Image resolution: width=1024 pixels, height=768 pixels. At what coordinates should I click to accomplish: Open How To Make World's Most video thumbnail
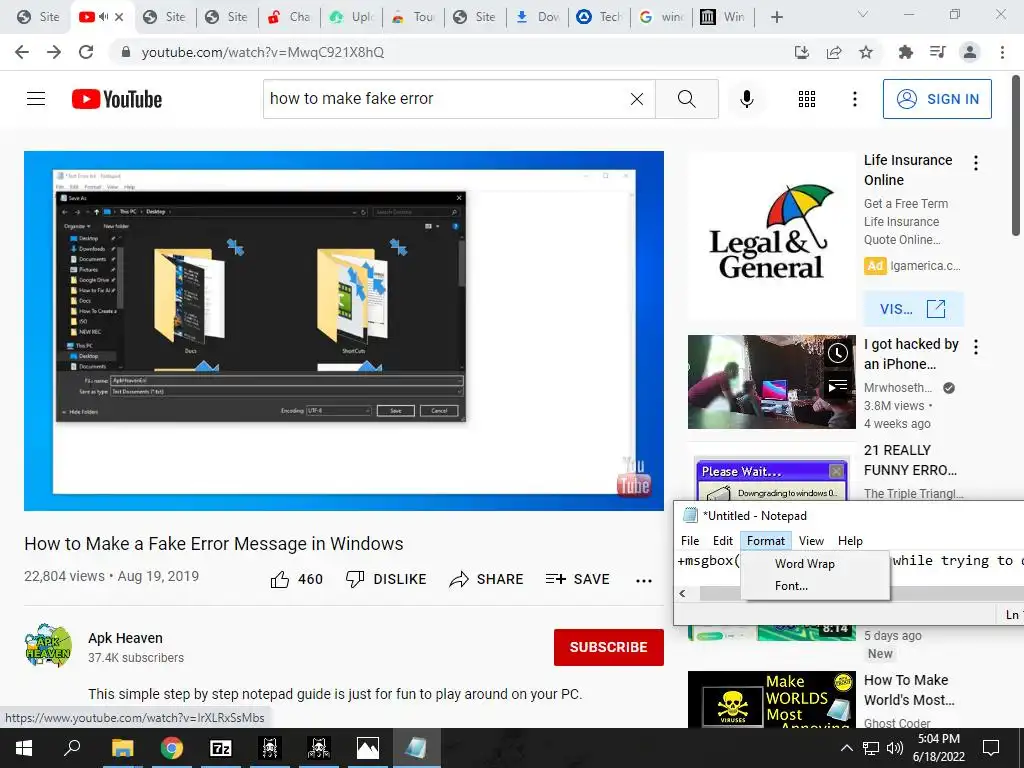(x=771, y=699)
